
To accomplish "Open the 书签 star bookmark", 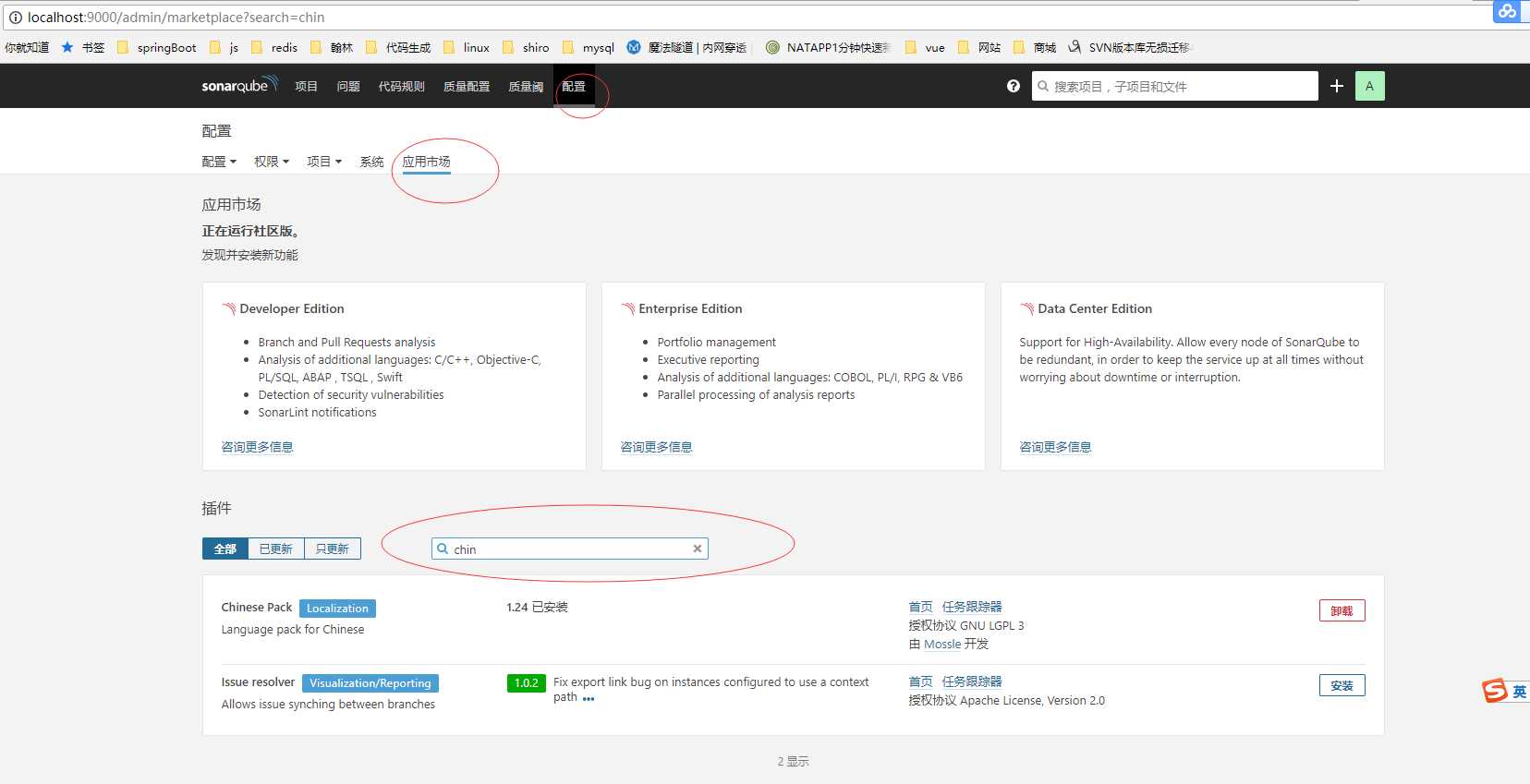I will 83,47.
